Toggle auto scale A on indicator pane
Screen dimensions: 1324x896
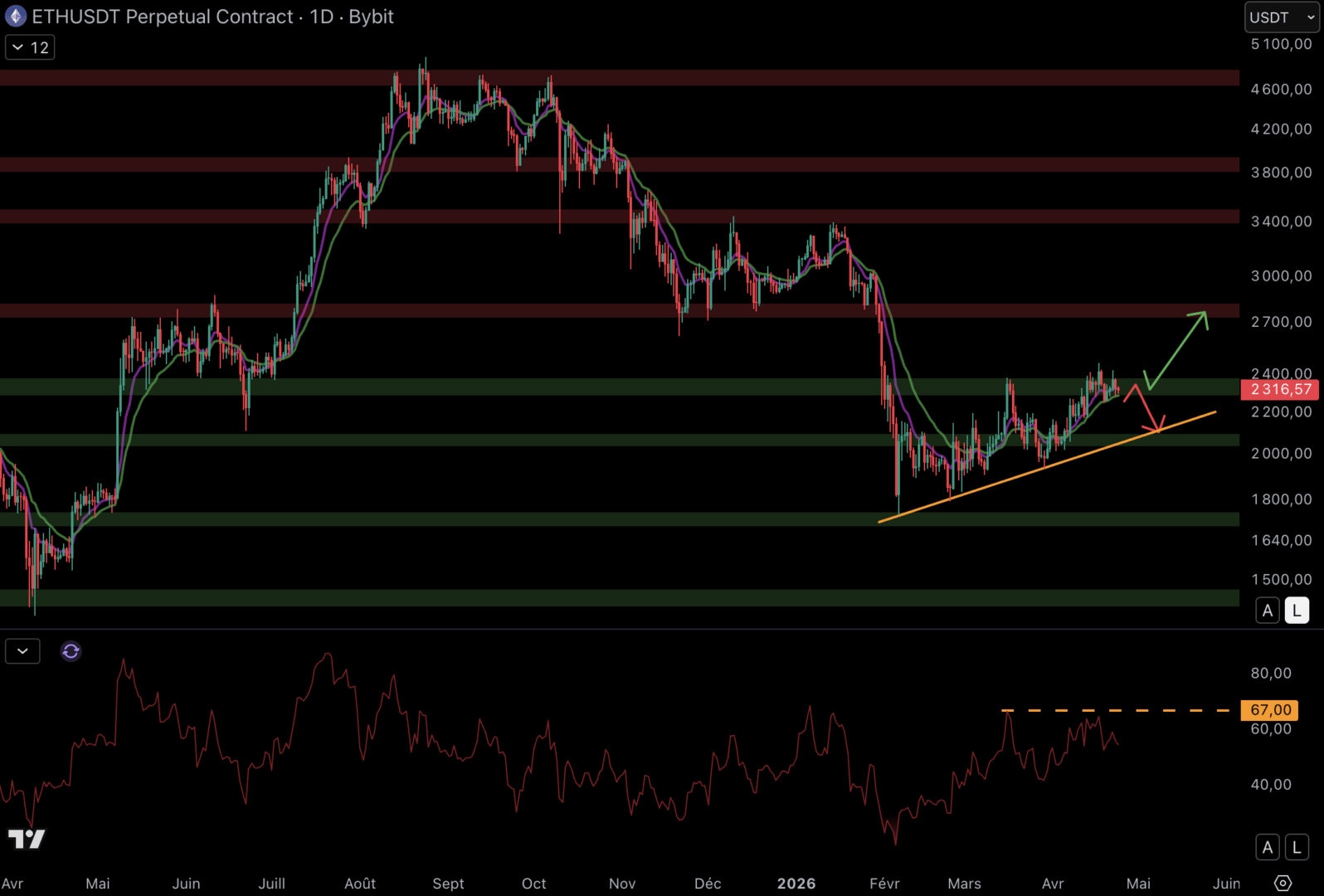(x=1267, y=847)
